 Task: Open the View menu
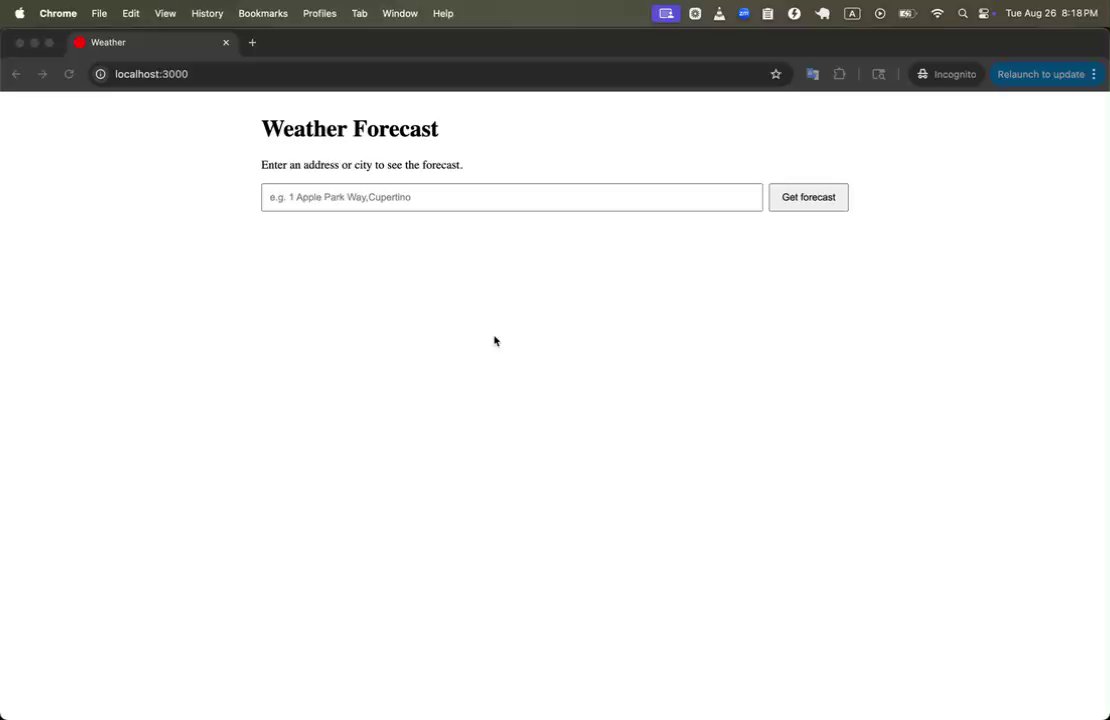(x=165, y=13)
